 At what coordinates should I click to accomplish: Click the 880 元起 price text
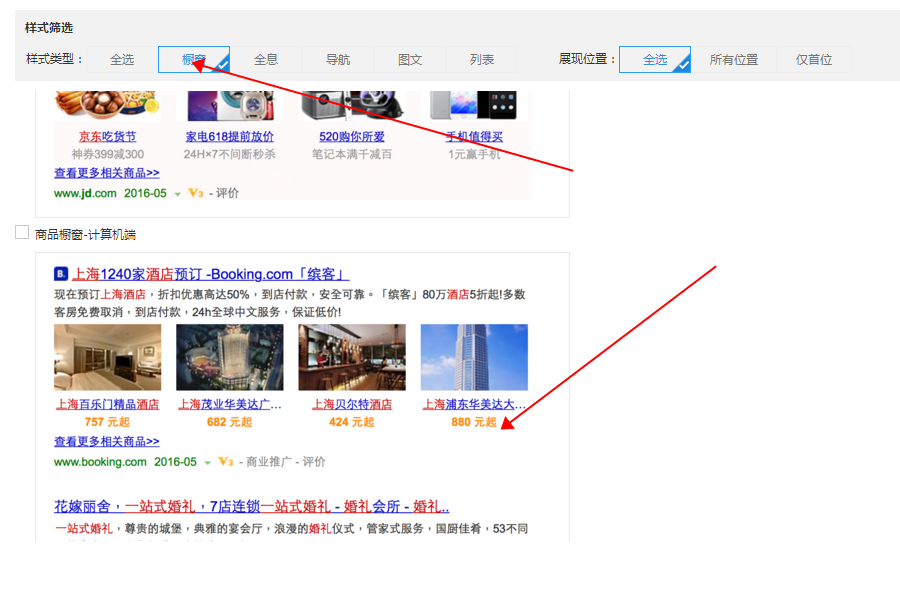474,422
